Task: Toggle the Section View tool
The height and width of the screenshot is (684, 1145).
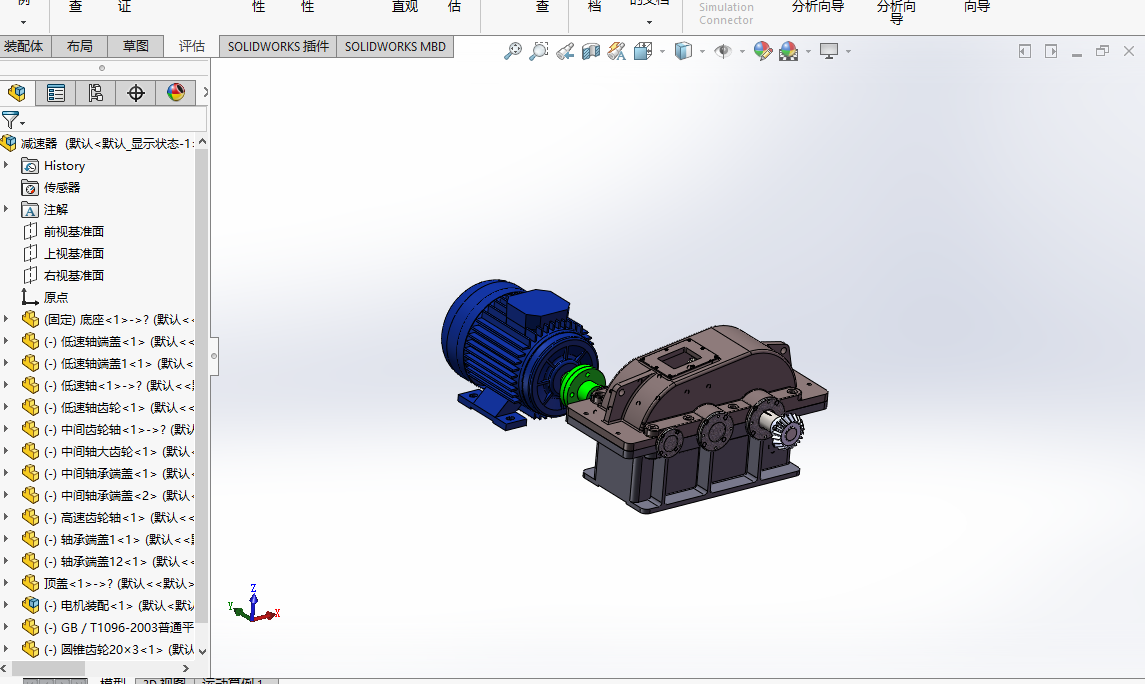Action: [x=591, y=51]
